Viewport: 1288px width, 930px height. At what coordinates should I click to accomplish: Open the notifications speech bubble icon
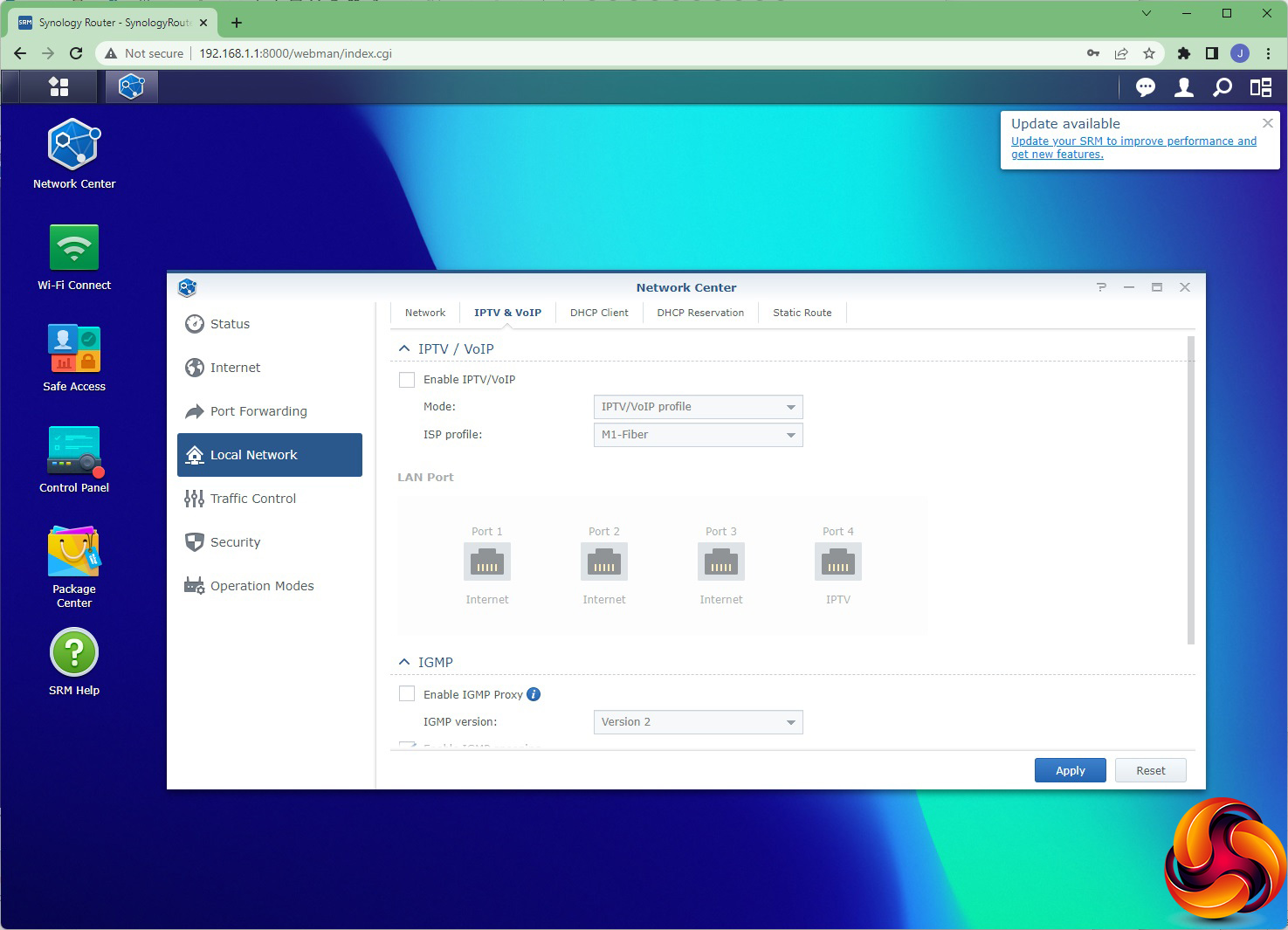tap(1146, 86)
